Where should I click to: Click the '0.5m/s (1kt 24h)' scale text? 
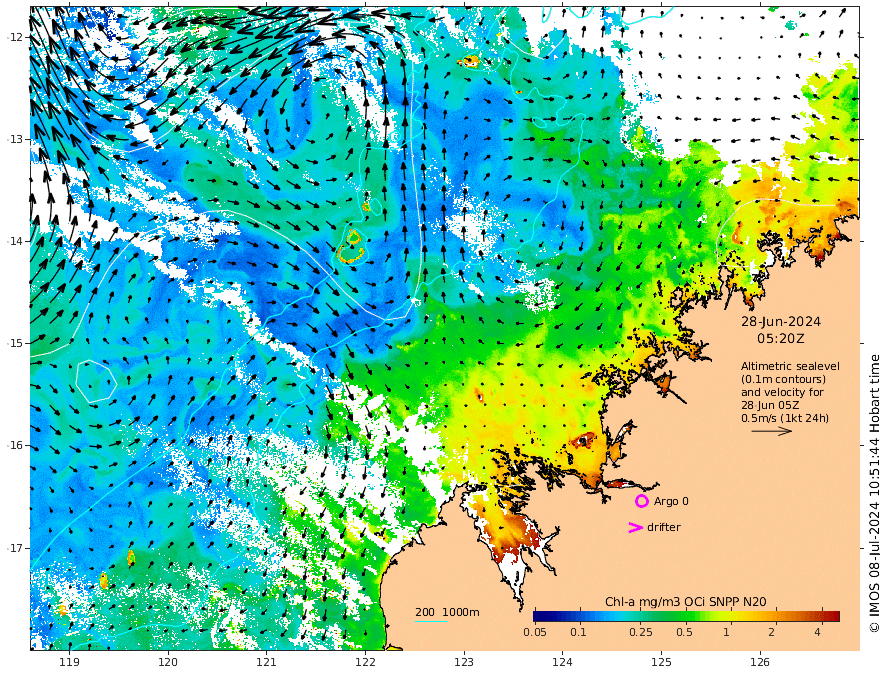coord(785,418)
